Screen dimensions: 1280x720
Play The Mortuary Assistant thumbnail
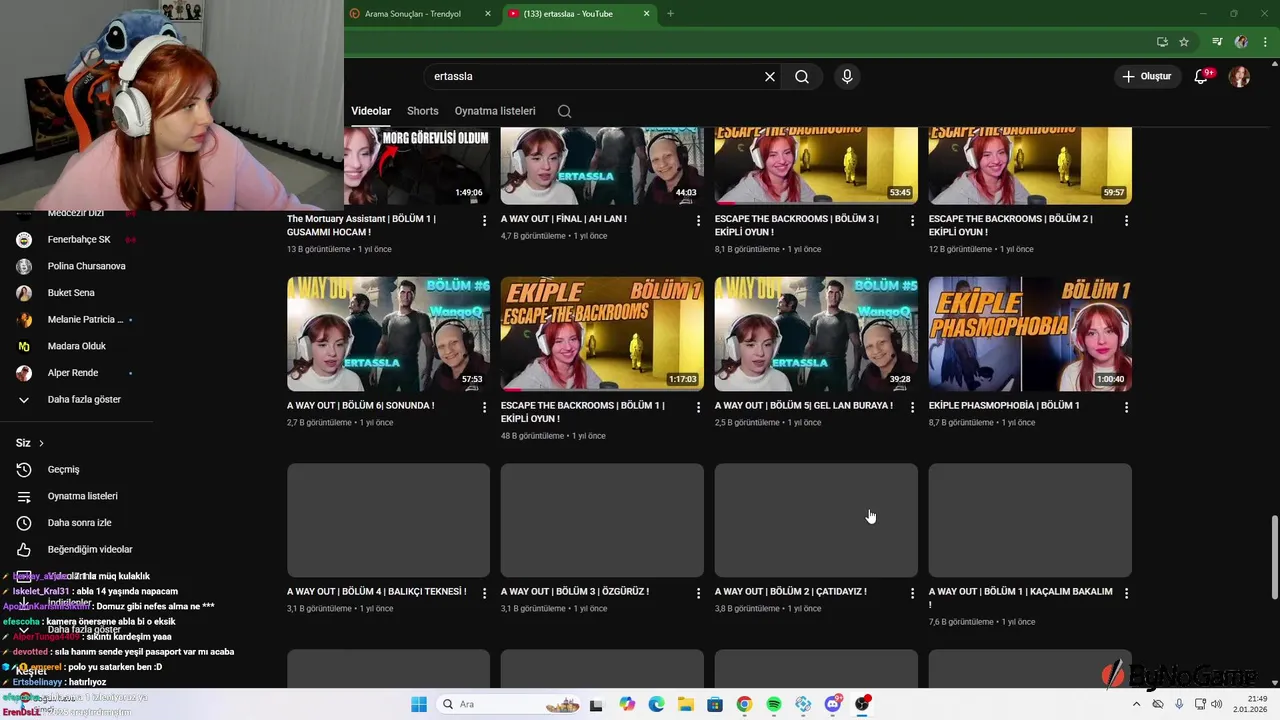pos(417,166)
